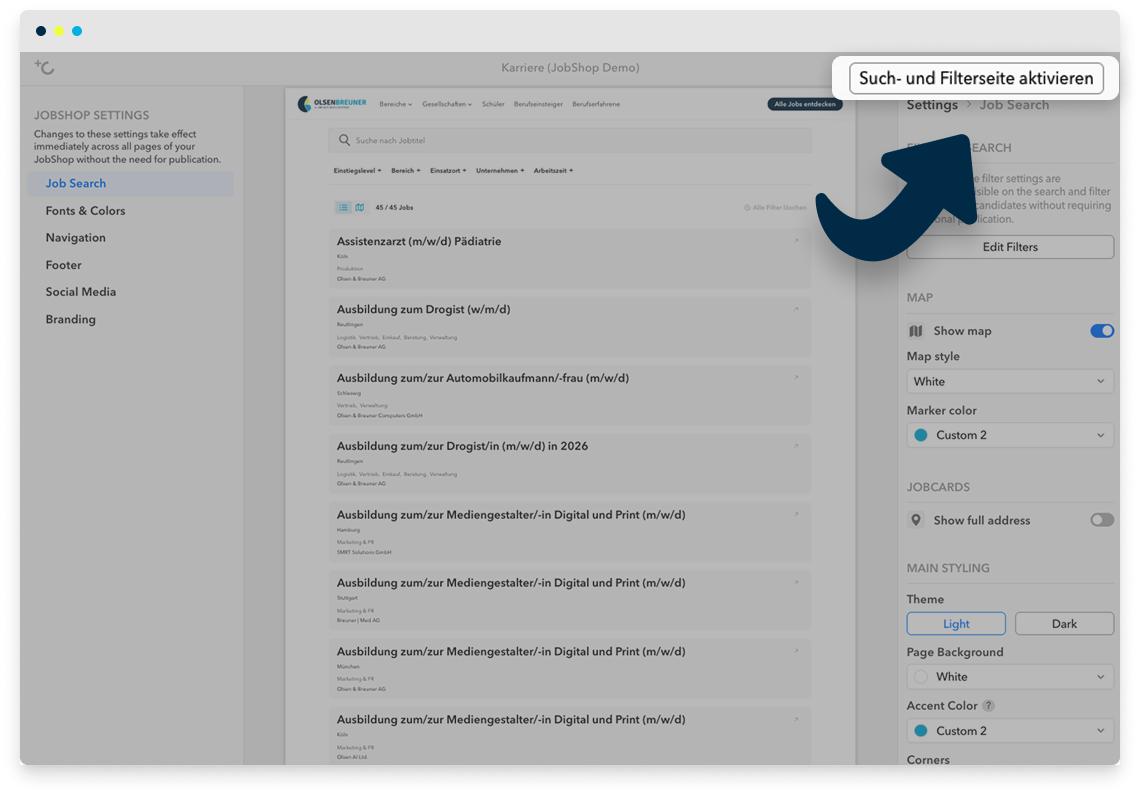Click the Olsen Breuner logo
This screenshot has width=1140, height=795.
coord(332,104)
